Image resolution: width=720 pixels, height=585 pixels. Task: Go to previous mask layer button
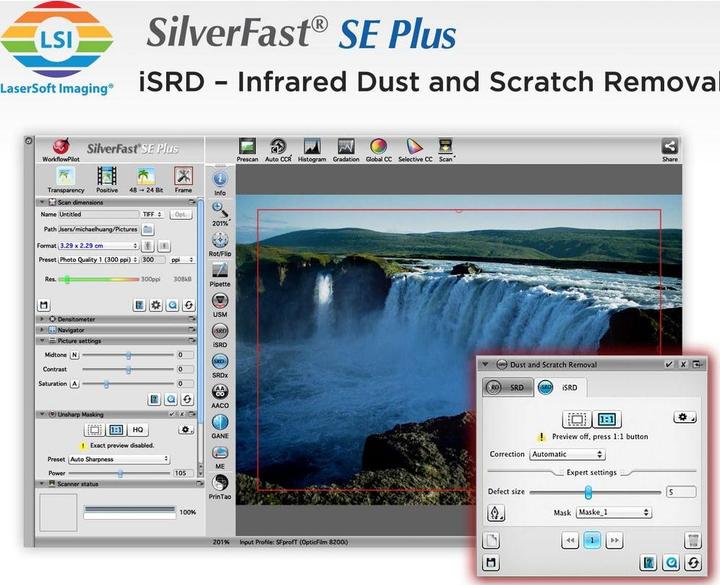pos(570,540)
